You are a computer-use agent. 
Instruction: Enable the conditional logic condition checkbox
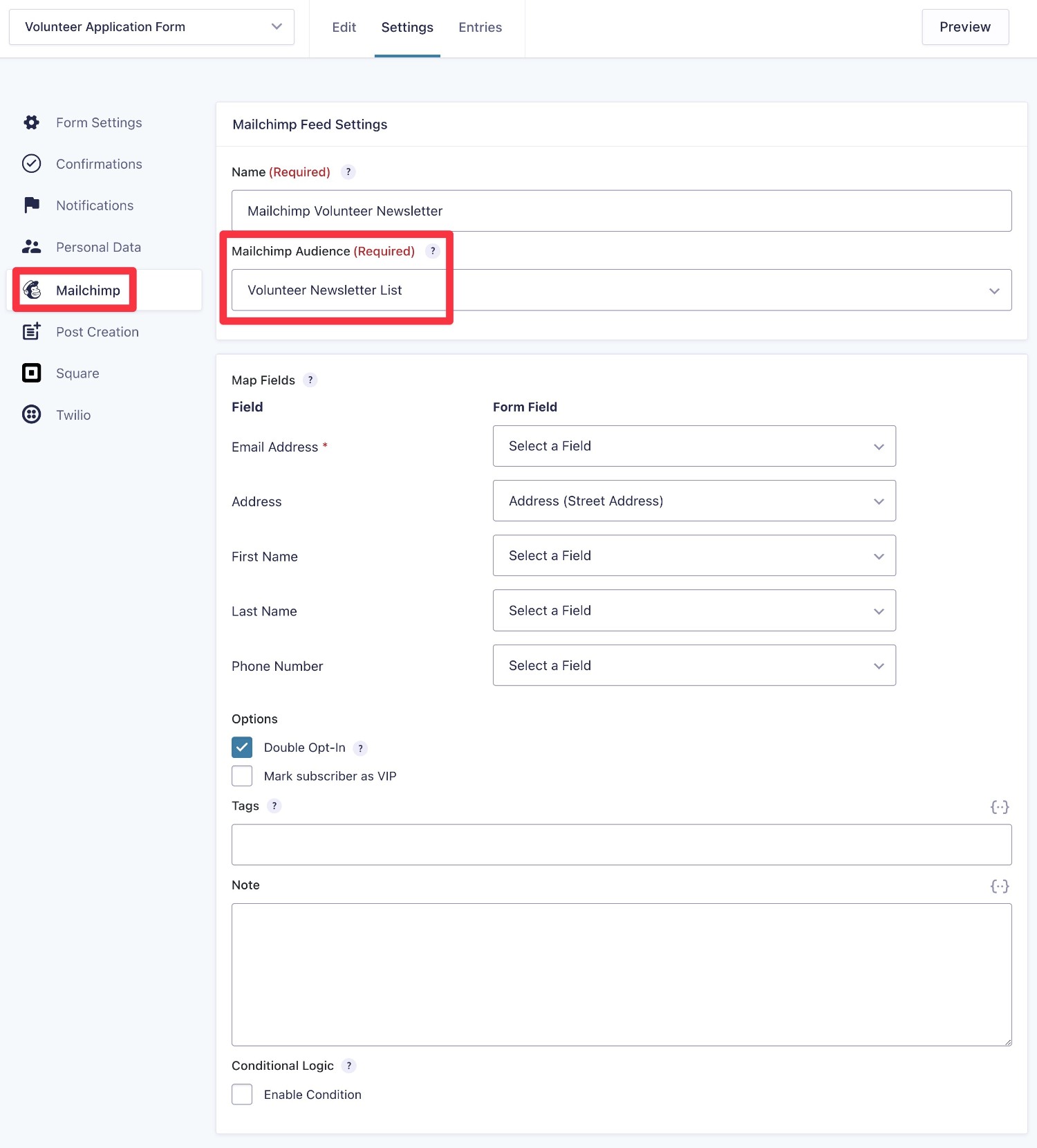coord(242,1094)
